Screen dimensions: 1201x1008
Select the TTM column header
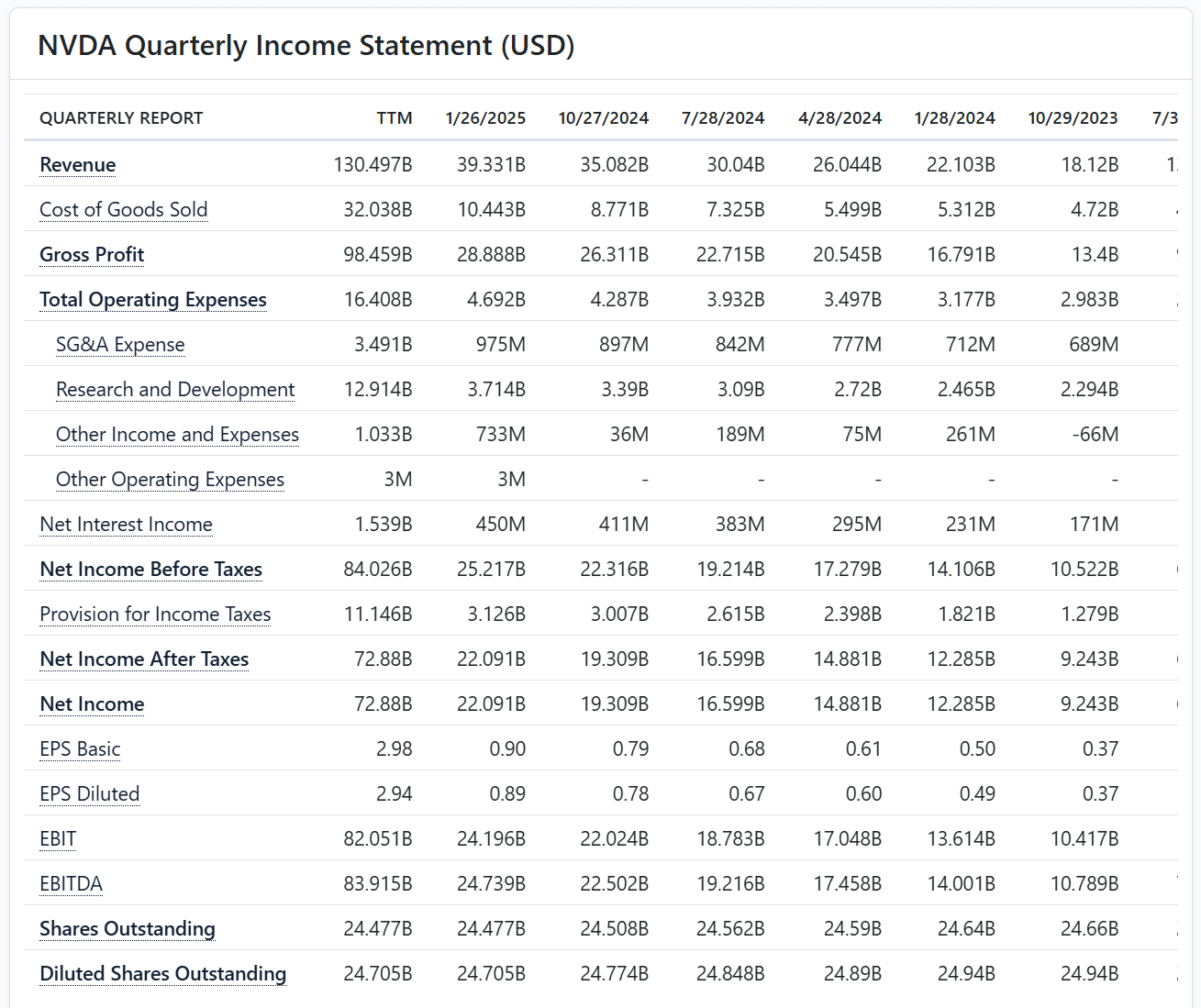click(x=395, y=118)
